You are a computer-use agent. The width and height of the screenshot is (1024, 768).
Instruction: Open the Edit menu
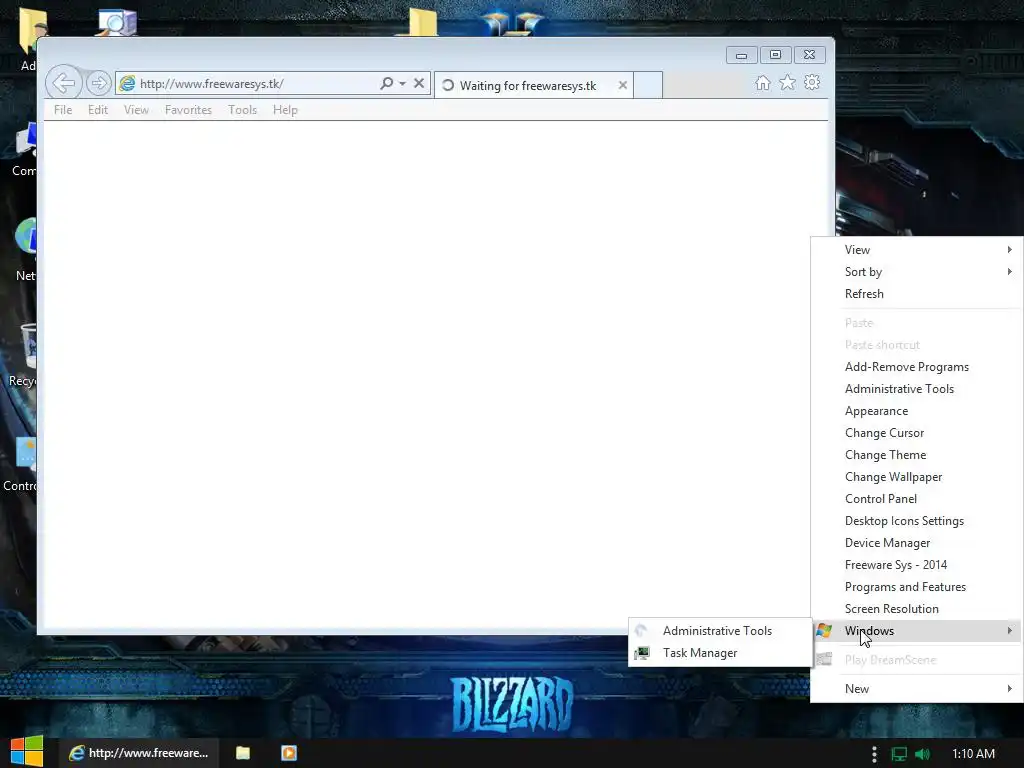coord(98,110)
